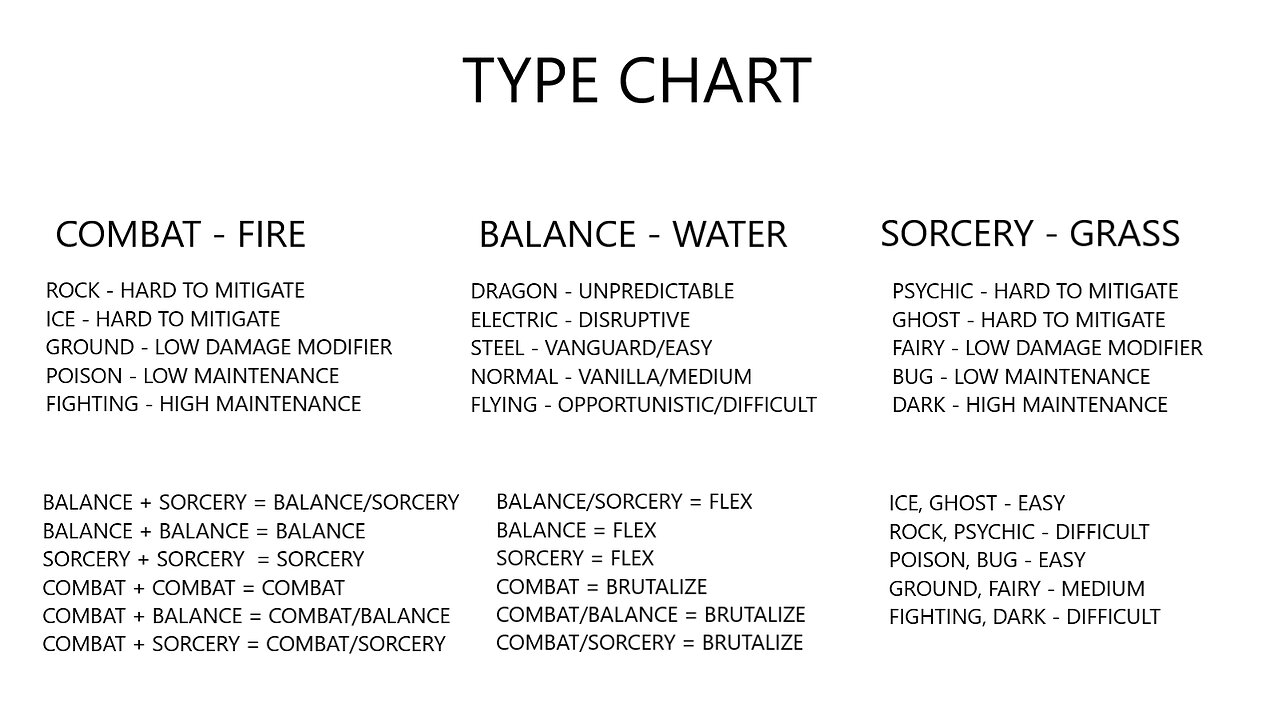
Task: Click the BALANCE - WATER heading
Action: pos(632,235)
